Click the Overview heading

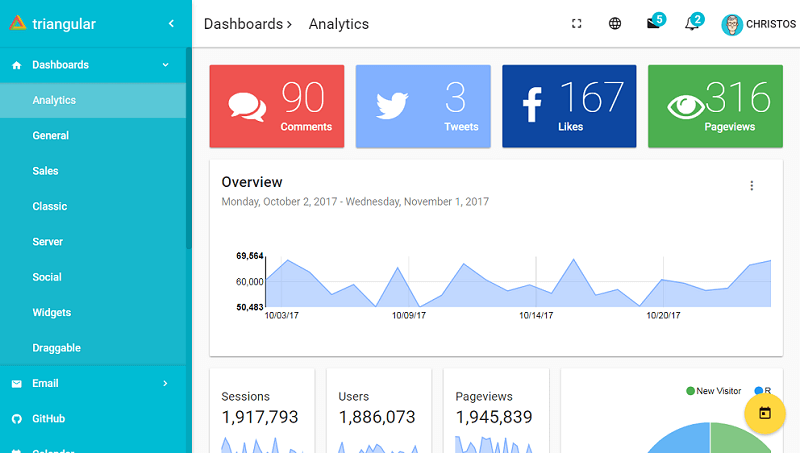(x=252, y=182)
